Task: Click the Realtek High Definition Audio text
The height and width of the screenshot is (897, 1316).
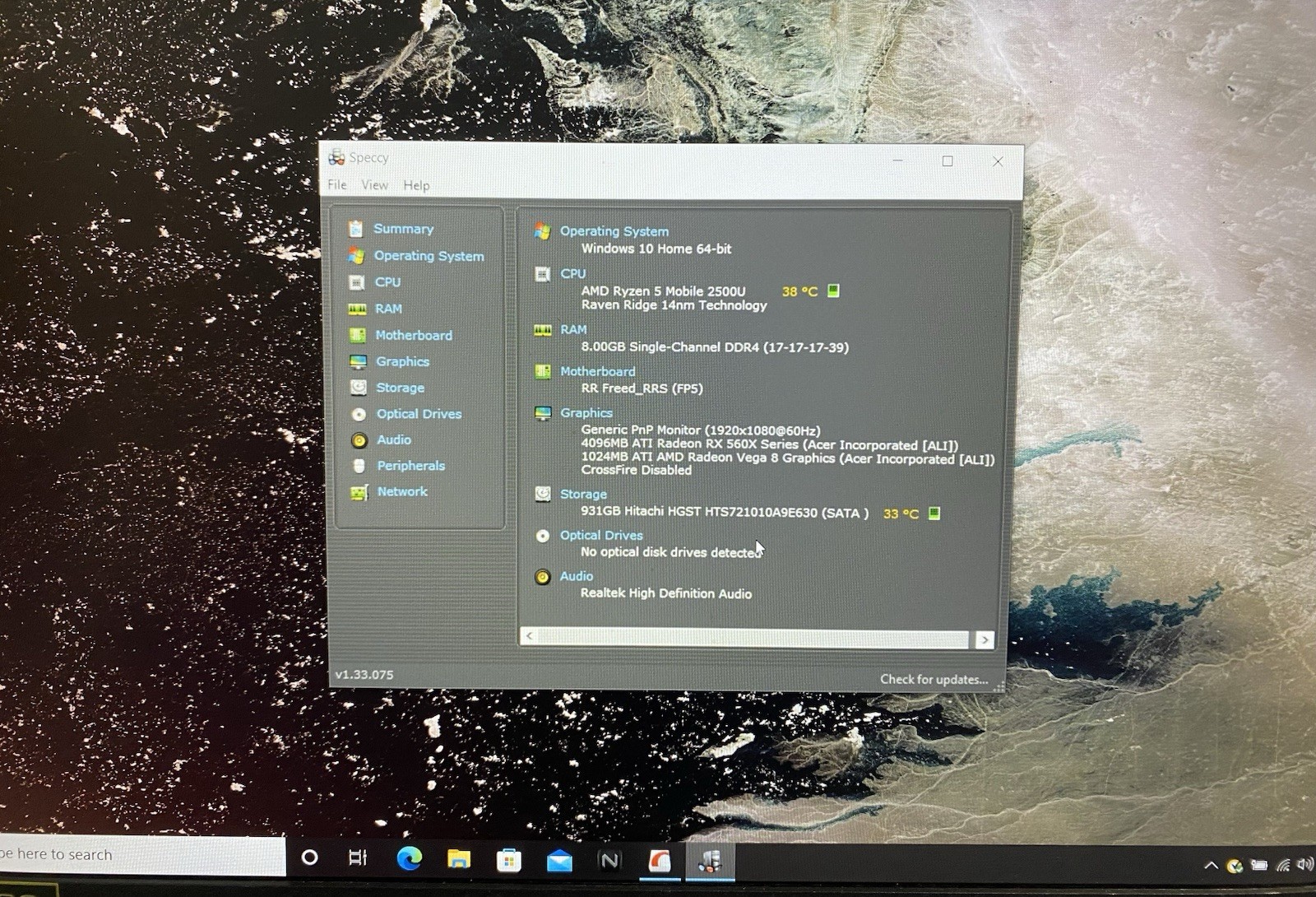Action: (666, 593)
